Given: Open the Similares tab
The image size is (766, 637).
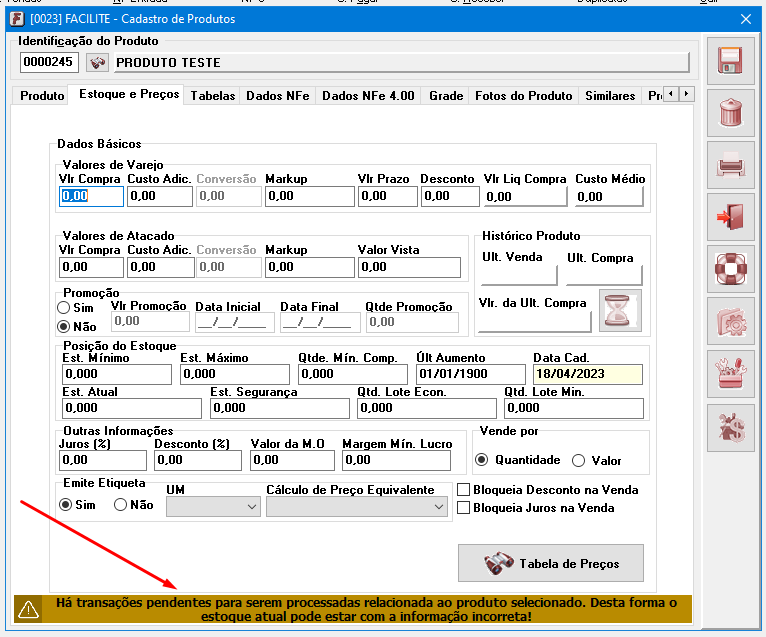Looking at the screenshot, I should click(x=610, y=96).
